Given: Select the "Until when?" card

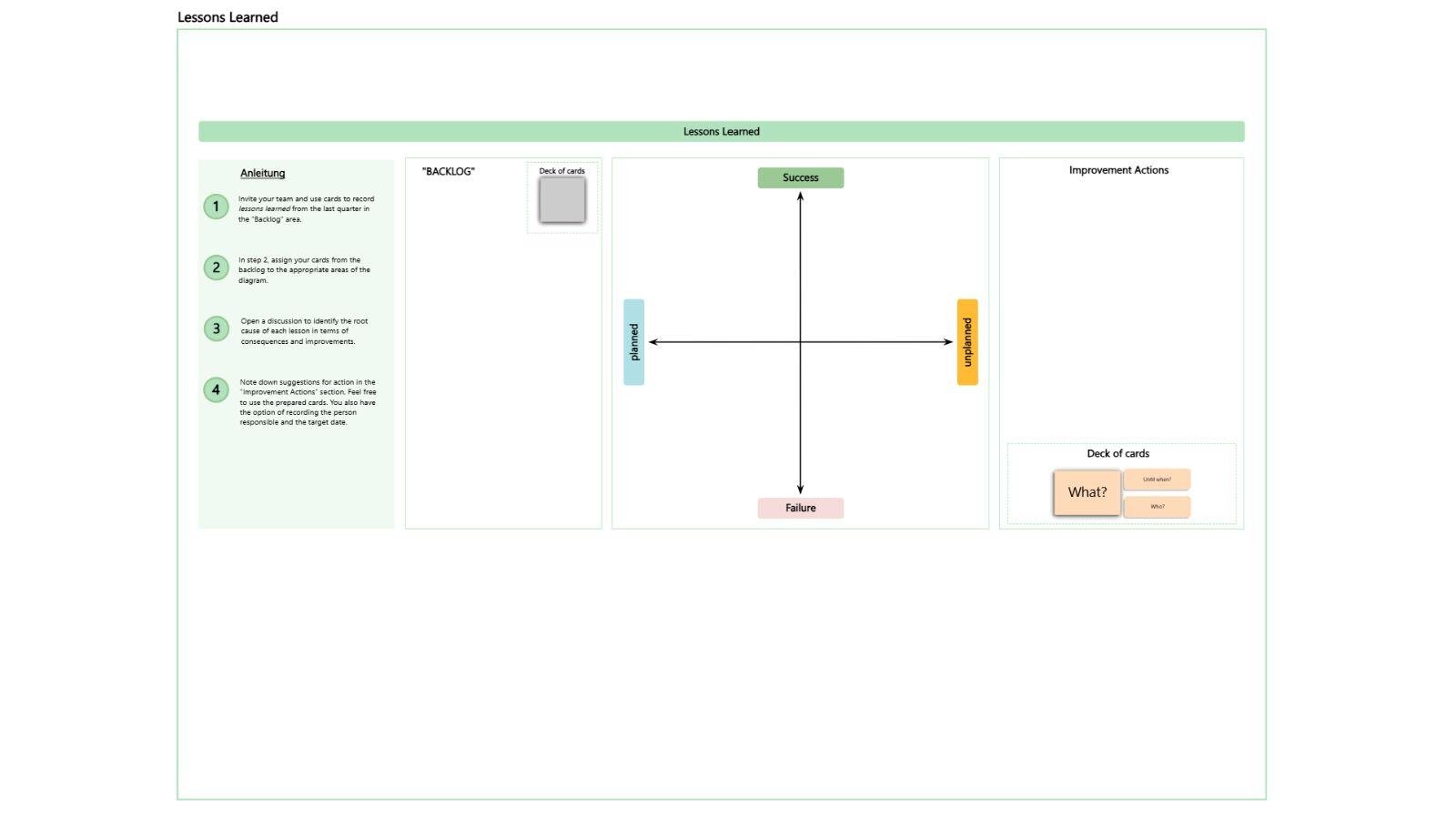Looking at the screenshot, I should pos(1157,480).
